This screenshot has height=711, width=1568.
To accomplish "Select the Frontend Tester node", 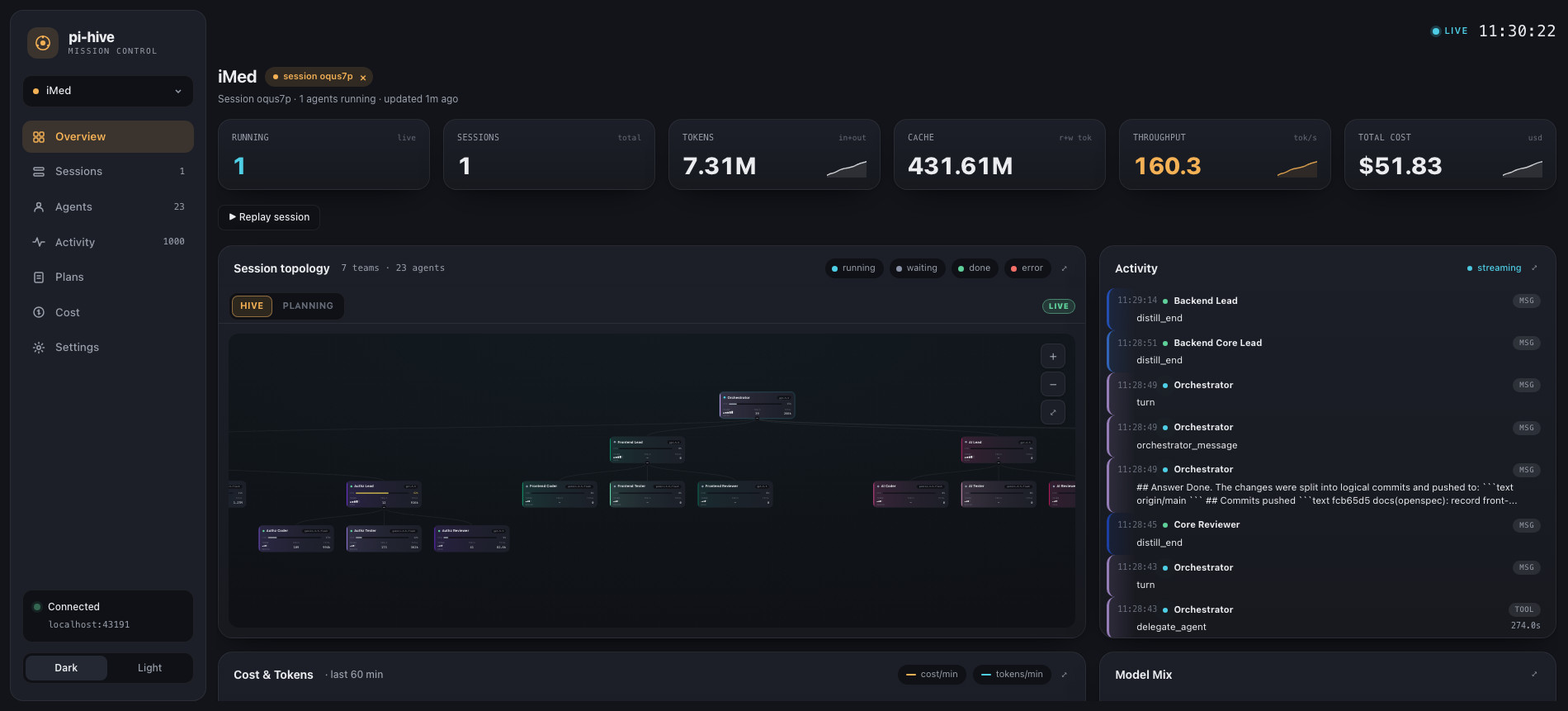I will tap(647, 494).
